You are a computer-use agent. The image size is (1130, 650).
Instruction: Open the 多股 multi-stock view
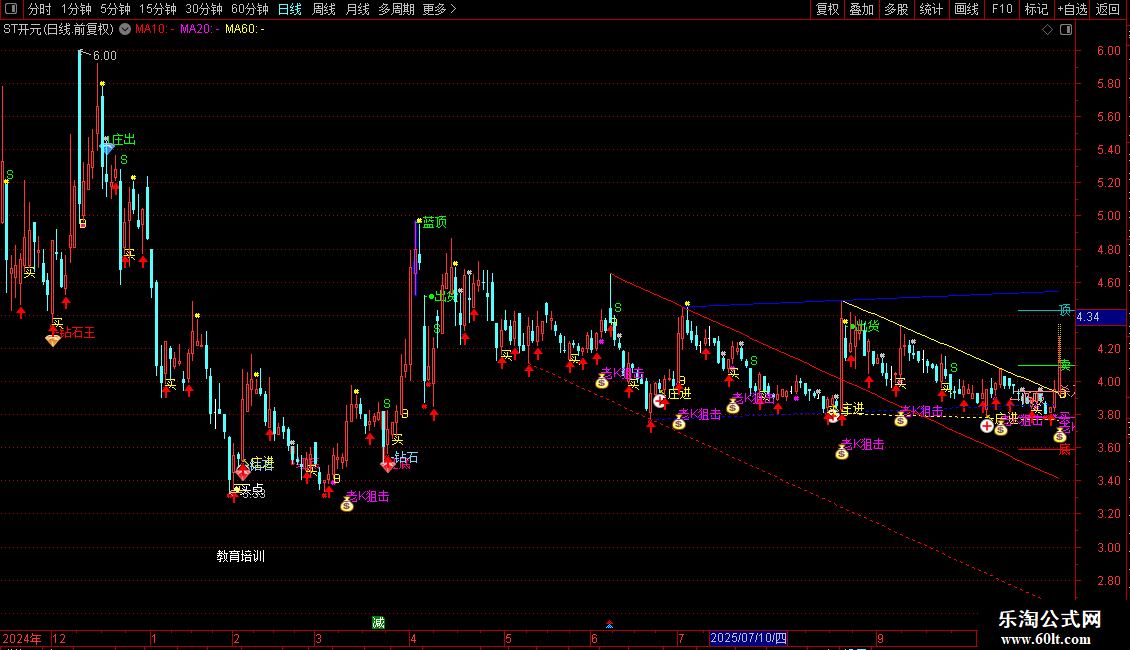(897, 9)
